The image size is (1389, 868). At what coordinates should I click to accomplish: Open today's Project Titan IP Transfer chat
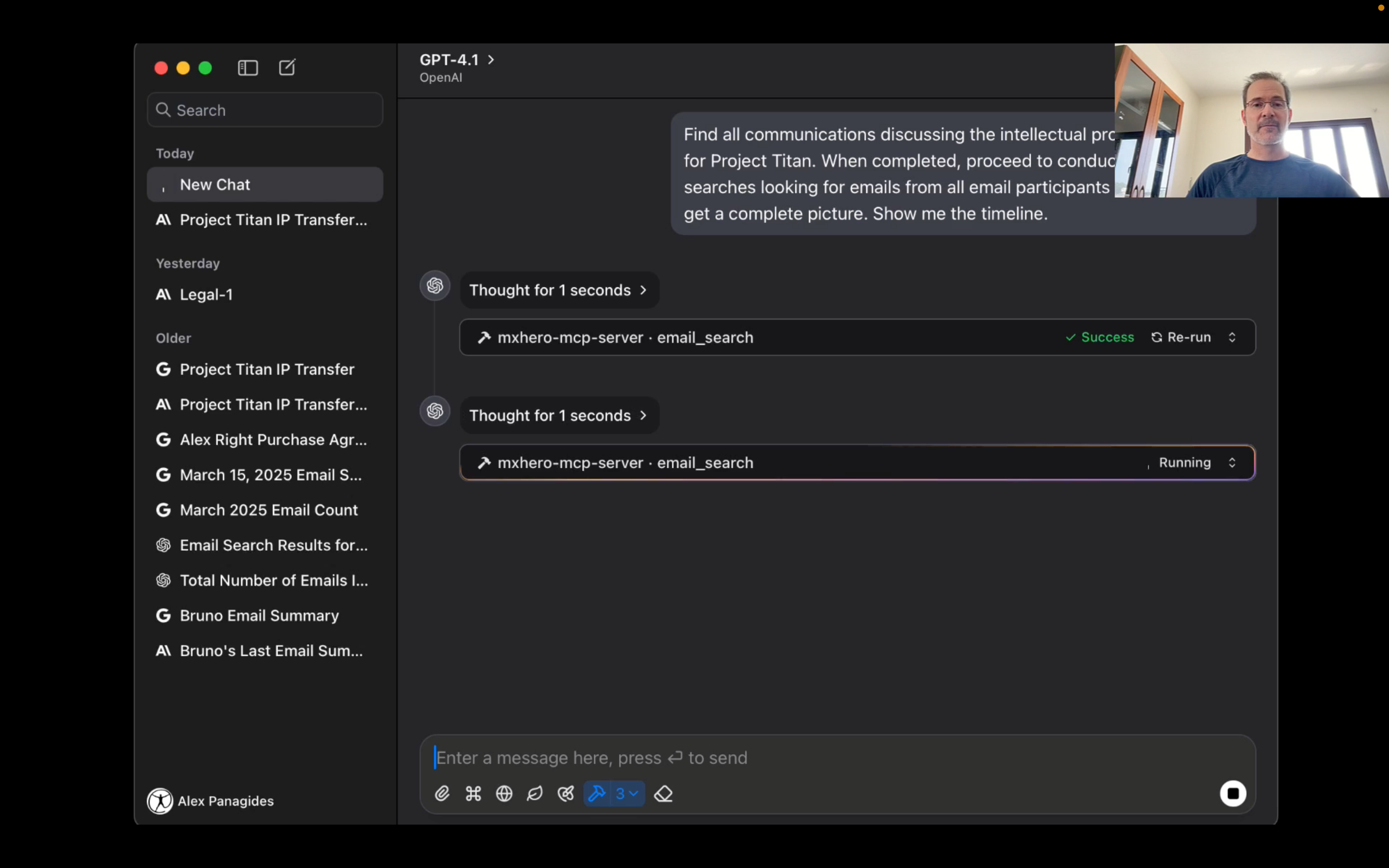click(x=265, y=220)
